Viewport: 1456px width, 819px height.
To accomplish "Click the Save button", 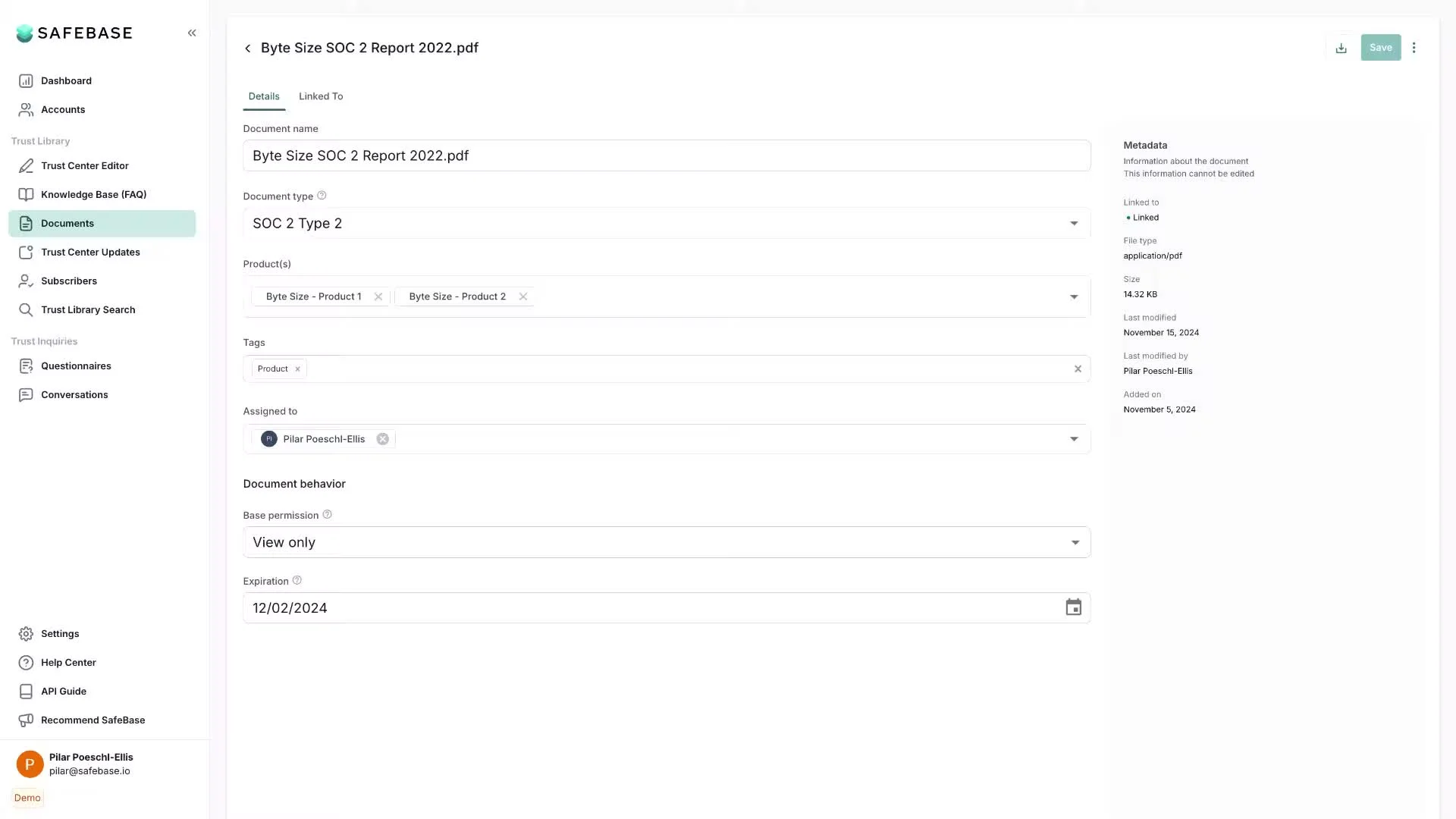I will (x=1380, y=48).
